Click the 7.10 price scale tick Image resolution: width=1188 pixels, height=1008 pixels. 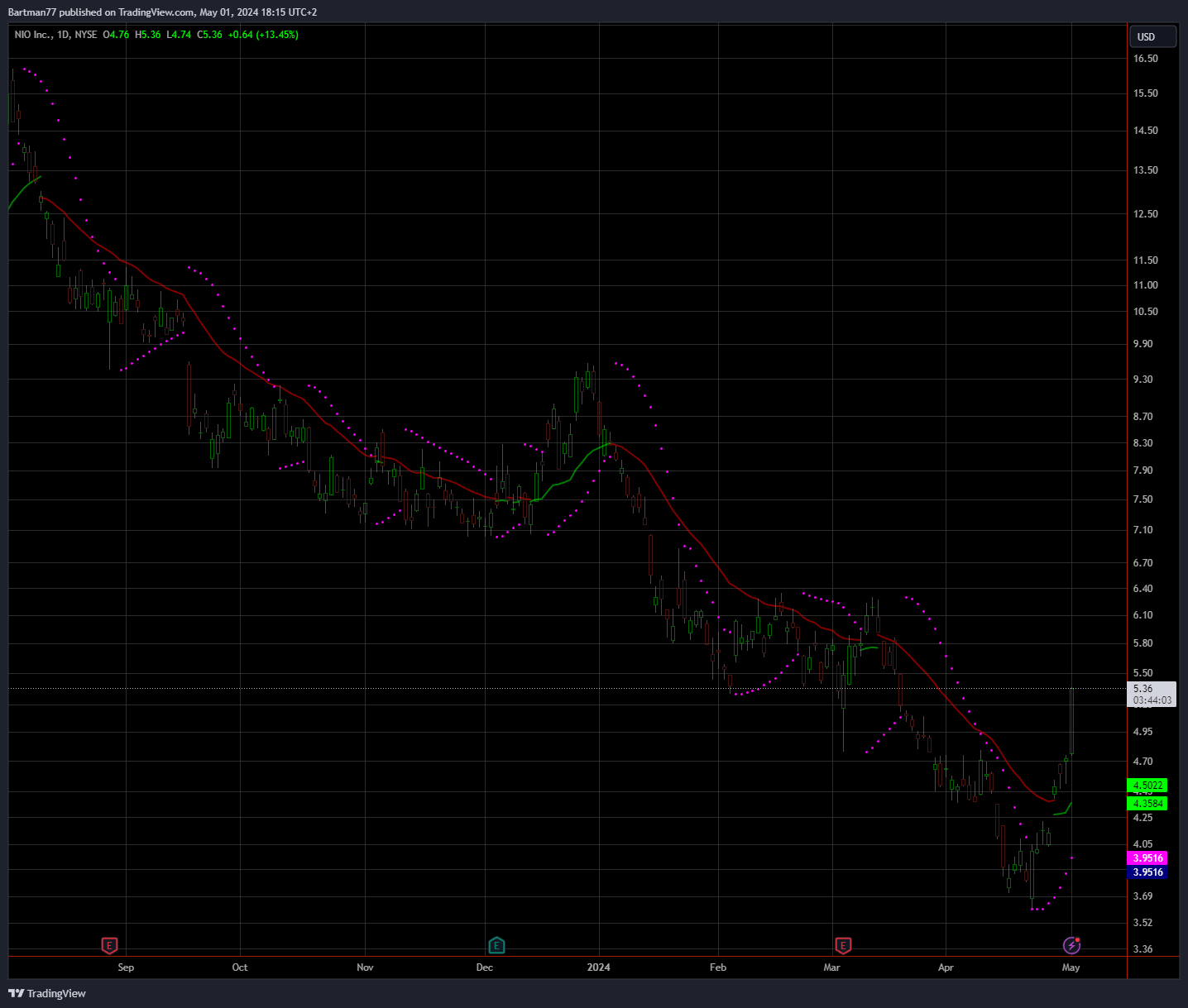point(1143,530)
